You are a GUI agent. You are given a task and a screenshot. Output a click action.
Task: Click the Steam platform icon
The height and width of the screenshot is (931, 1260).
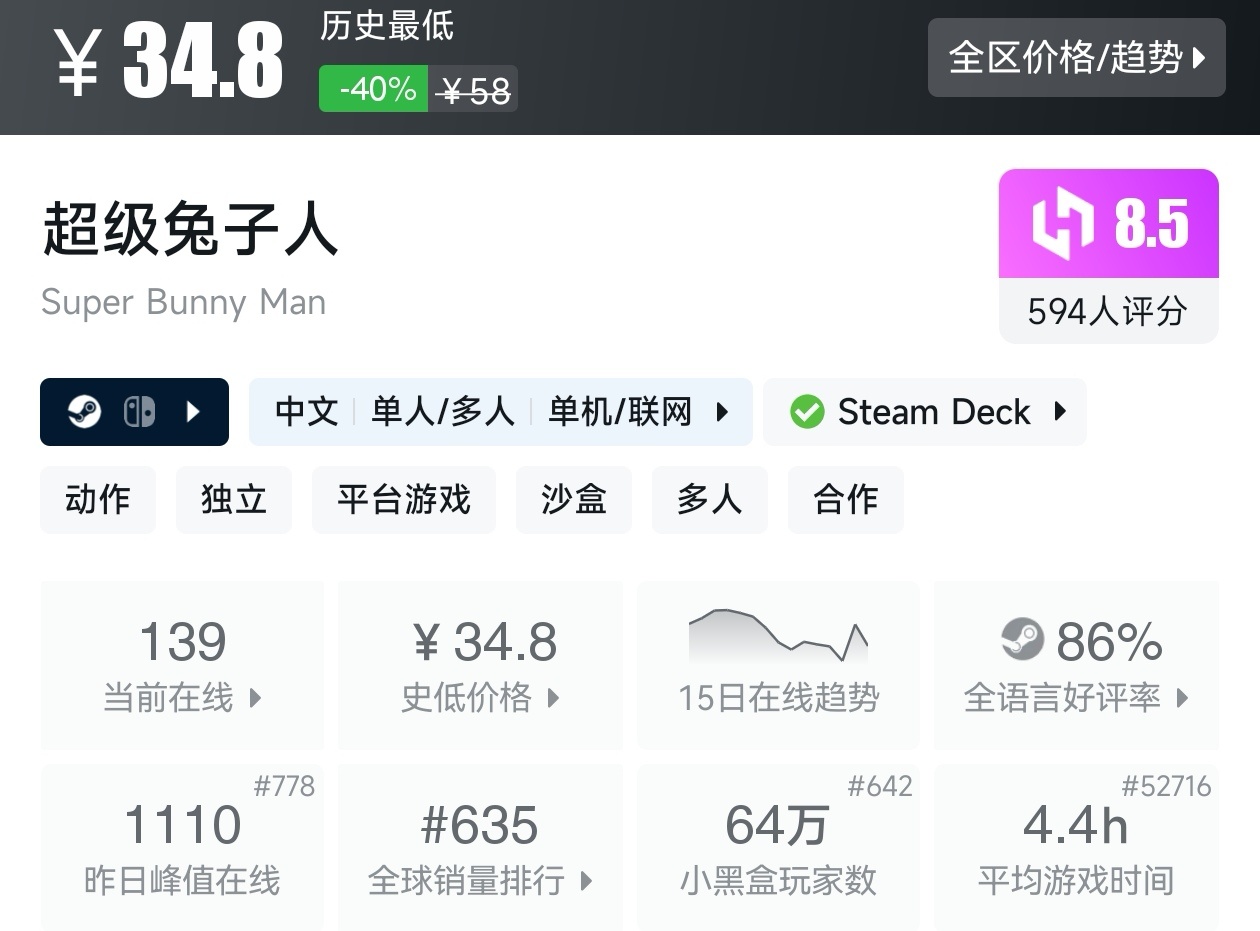(84, 412)
